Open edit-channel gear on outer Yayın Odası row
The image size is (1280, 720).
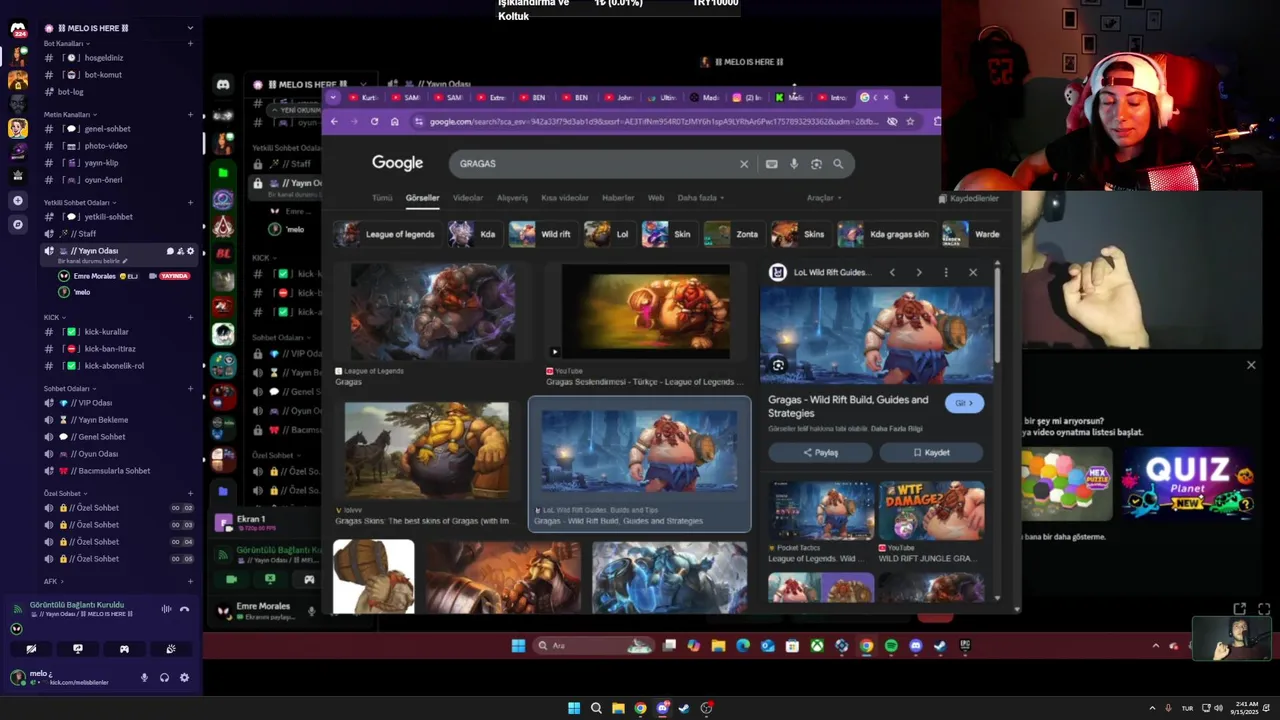click(190, 251)
